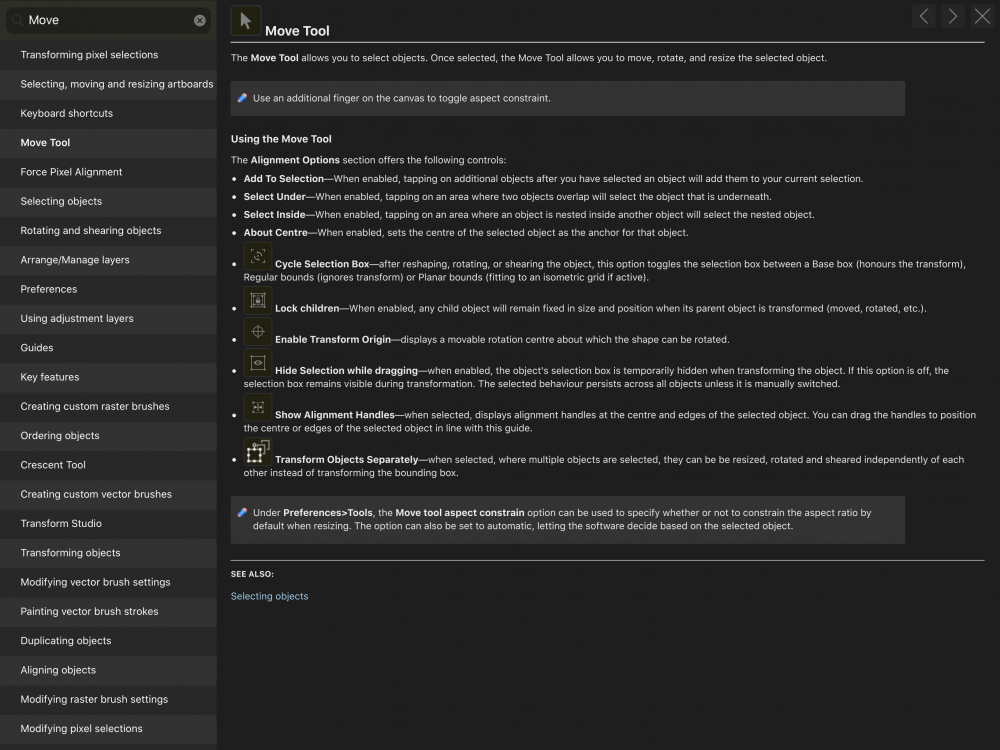Click the Show Alignment Handles icon
Image resolution: width=1000 pixels, height=750 pixels.
point(258,407)
